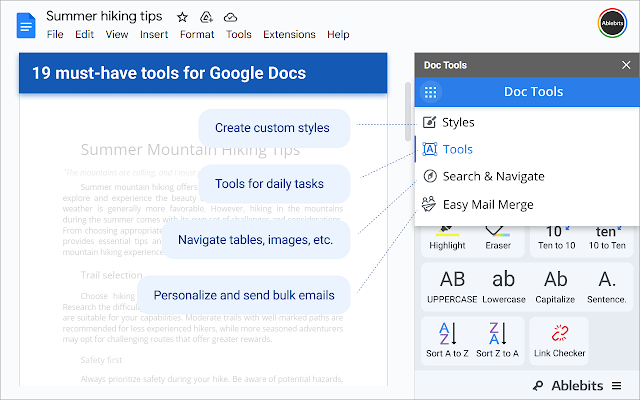Screen dimensions: 640x400
Task: Apply Capitalize case tool
Action: pyautogui.click(x=555, y=287)
